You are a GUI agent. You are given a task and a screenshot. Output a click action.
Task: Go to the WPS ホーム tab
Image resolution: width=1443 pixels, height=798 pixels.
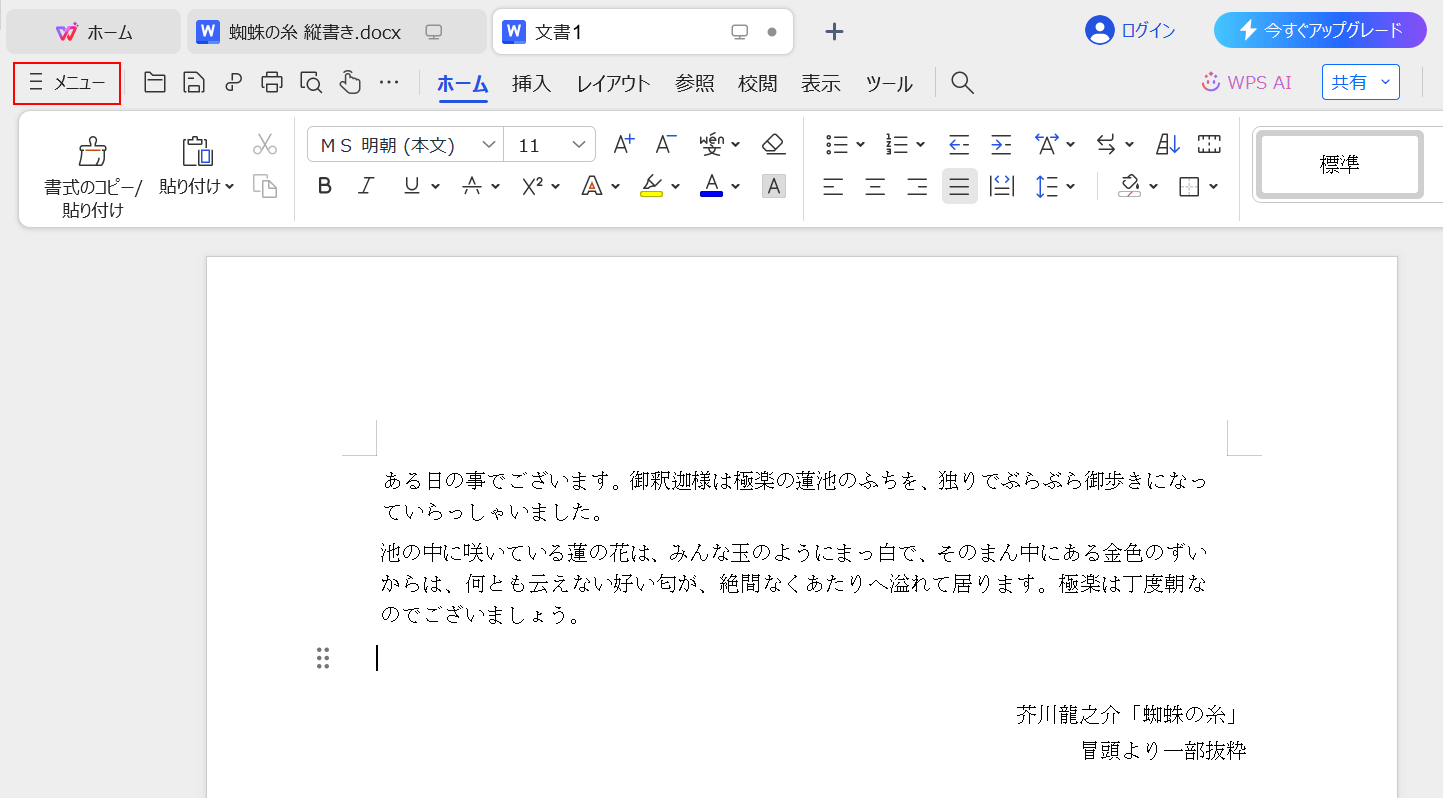click(x=94, y=32)
